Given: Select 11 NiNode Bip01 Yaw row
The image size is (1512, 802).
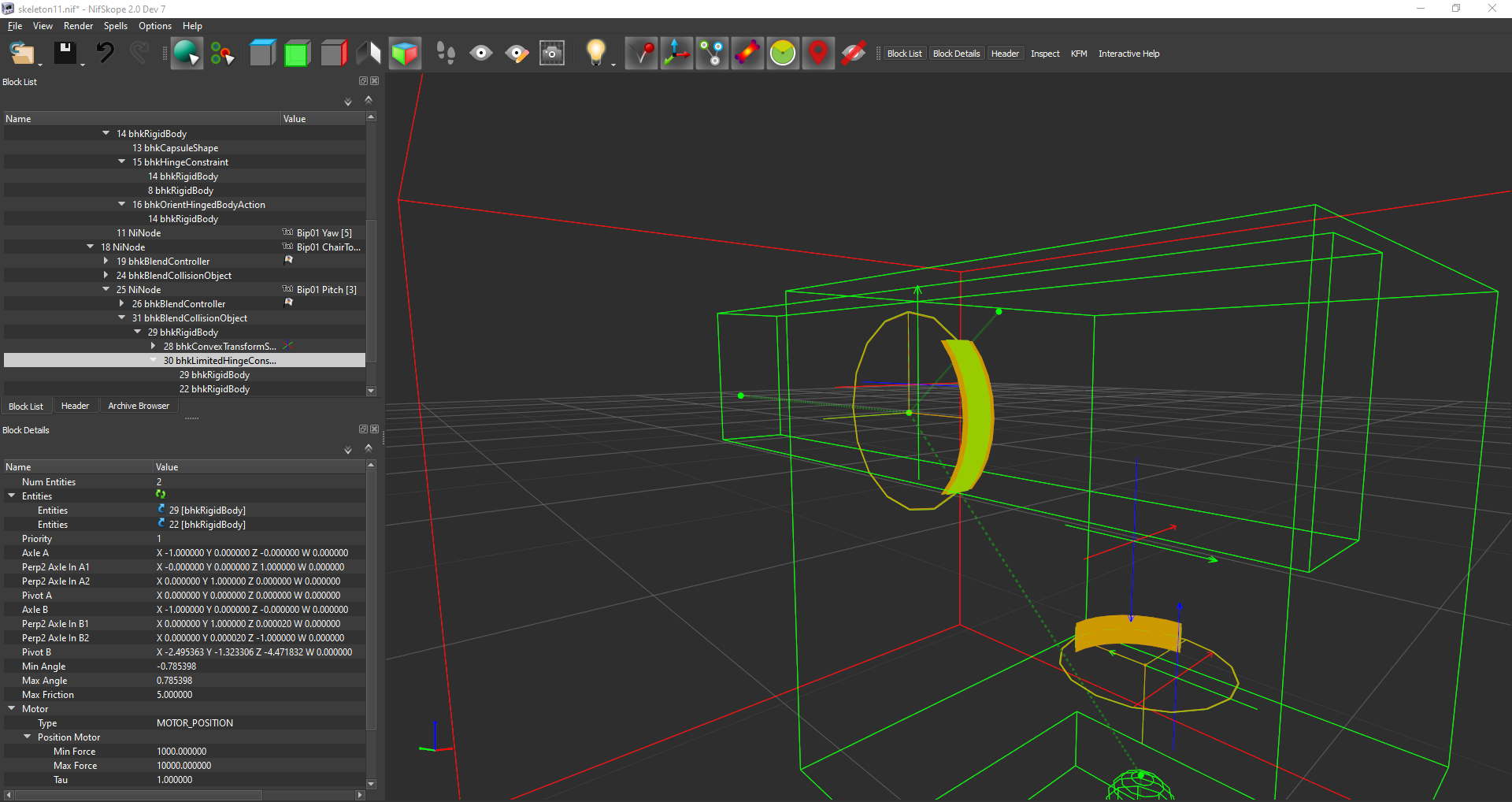Looking at the screenshot, I should point(184,232).
